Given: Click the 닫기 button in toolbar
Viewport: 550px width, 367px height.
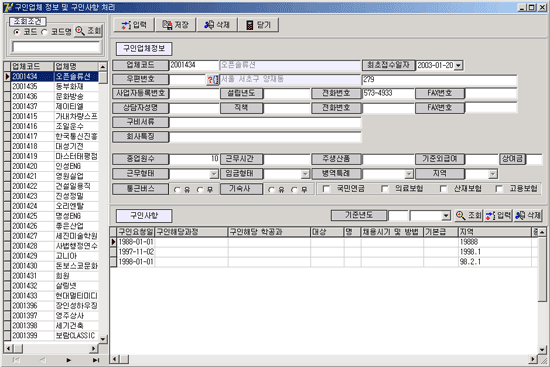Looking at the screenshot, I should point(259,25).
